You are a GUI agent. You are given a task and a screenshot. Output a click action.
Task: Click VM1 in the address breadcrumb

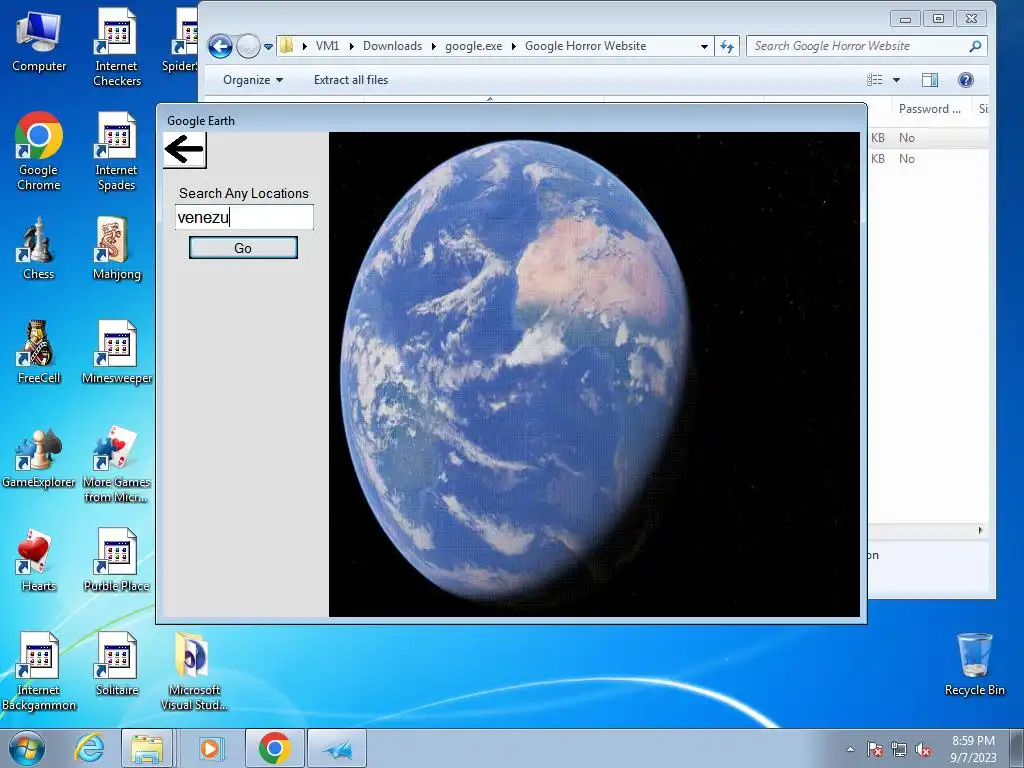(327, 46)
